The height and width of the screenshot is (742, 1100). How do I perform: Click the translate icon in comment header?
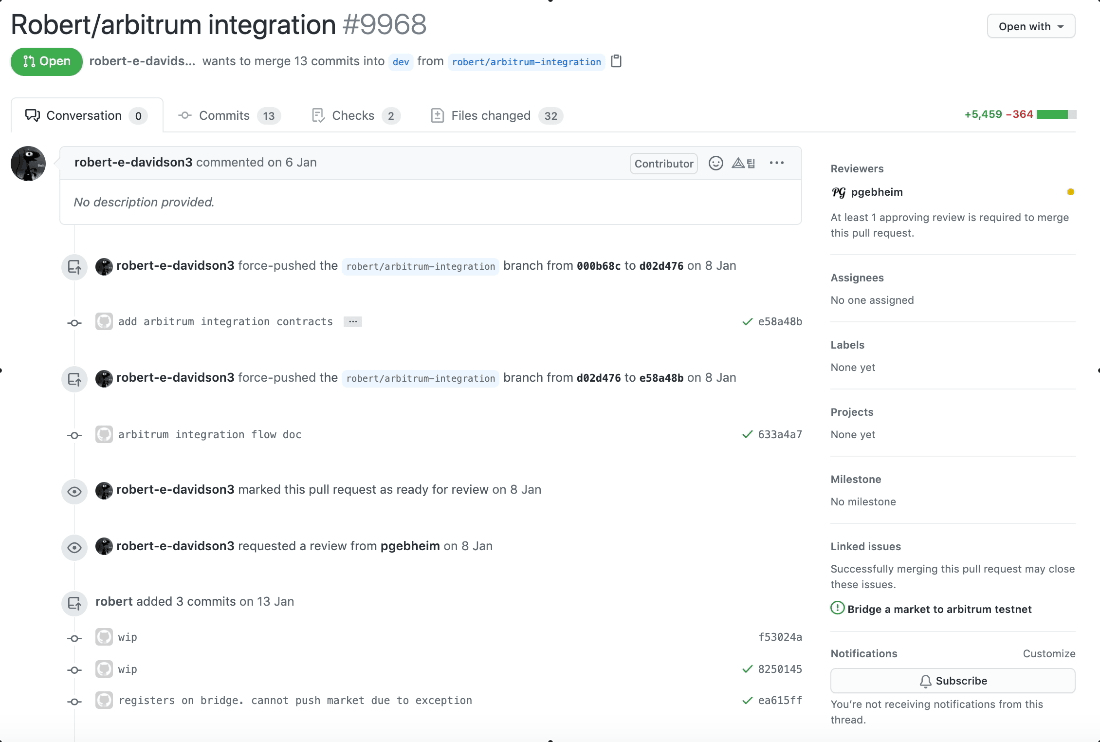(x=744, y=163)
